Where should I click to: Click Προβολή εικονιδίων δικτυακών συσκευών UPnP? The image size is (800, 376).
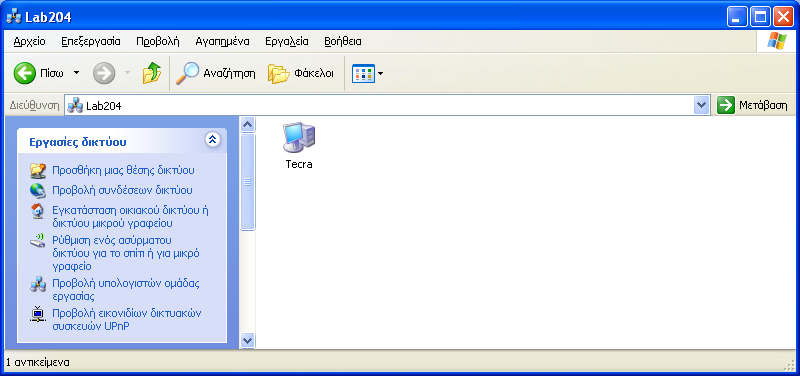pos(127,319)
